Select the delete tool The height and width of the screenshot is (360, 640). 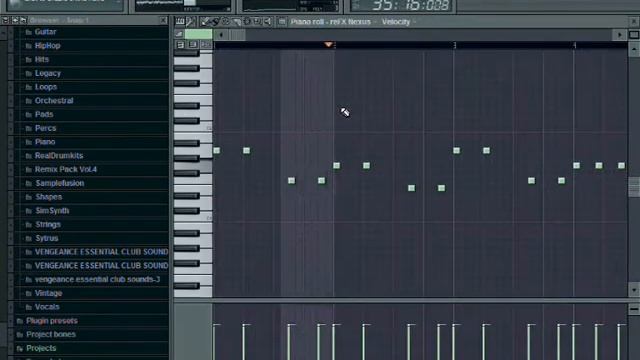coord(226,22)
